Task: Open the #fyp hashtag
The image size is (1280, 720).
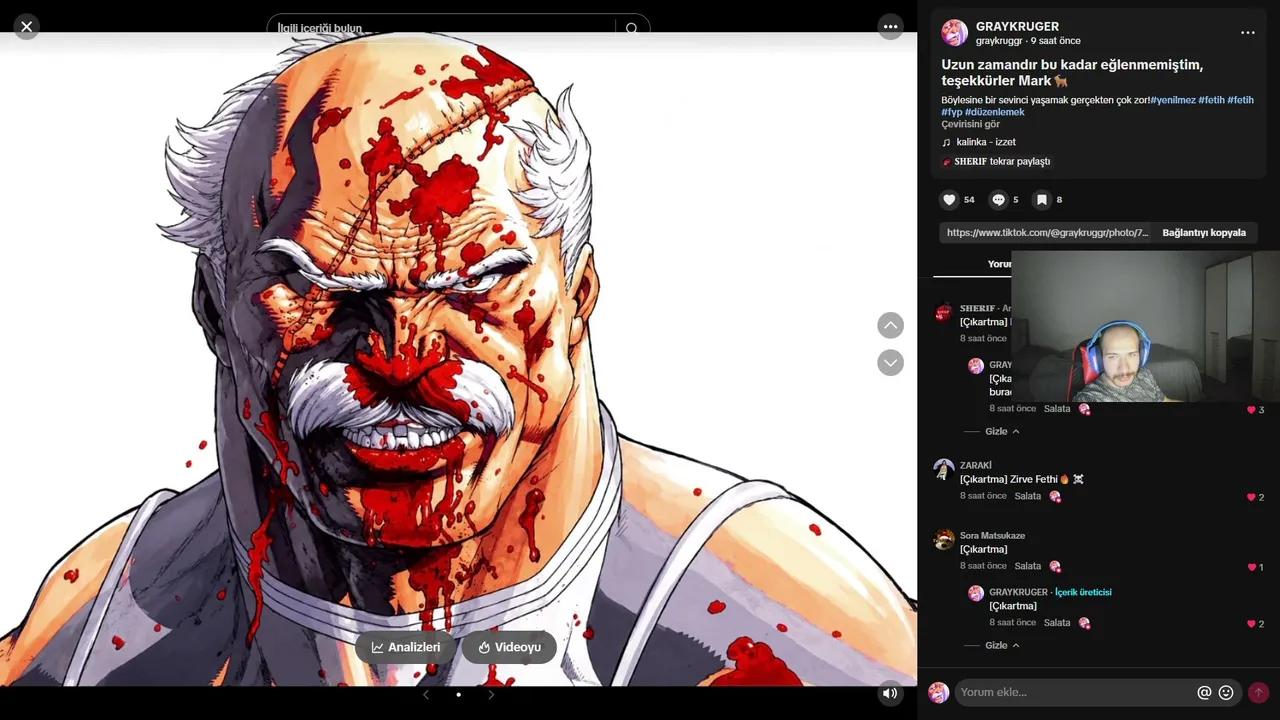Action: [x=951, y=112]
